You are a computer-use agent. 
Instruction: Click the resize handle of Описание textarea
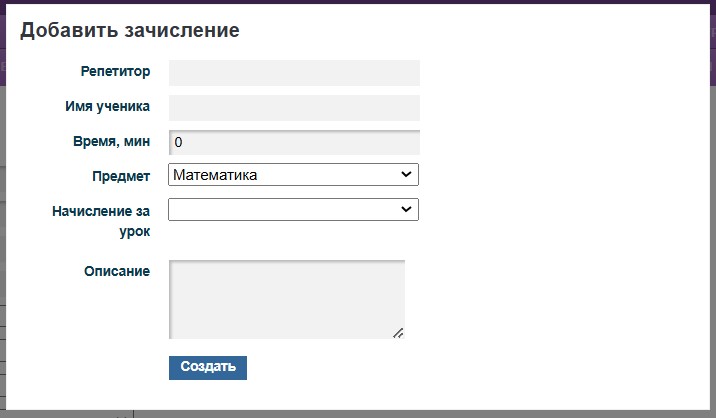coord(399,333)
